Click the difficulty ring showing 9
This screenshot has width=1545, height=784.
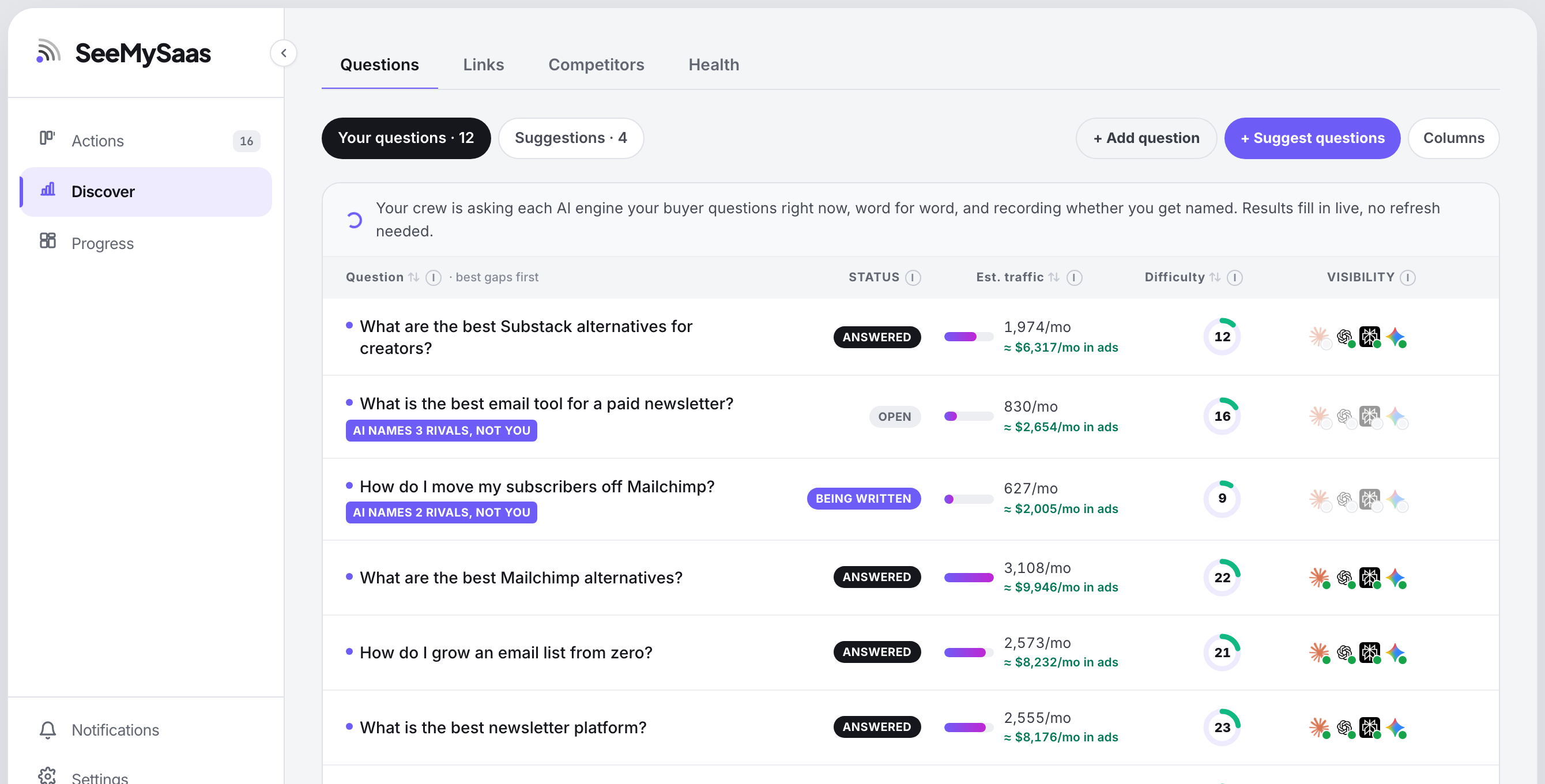coord(1222,499)
